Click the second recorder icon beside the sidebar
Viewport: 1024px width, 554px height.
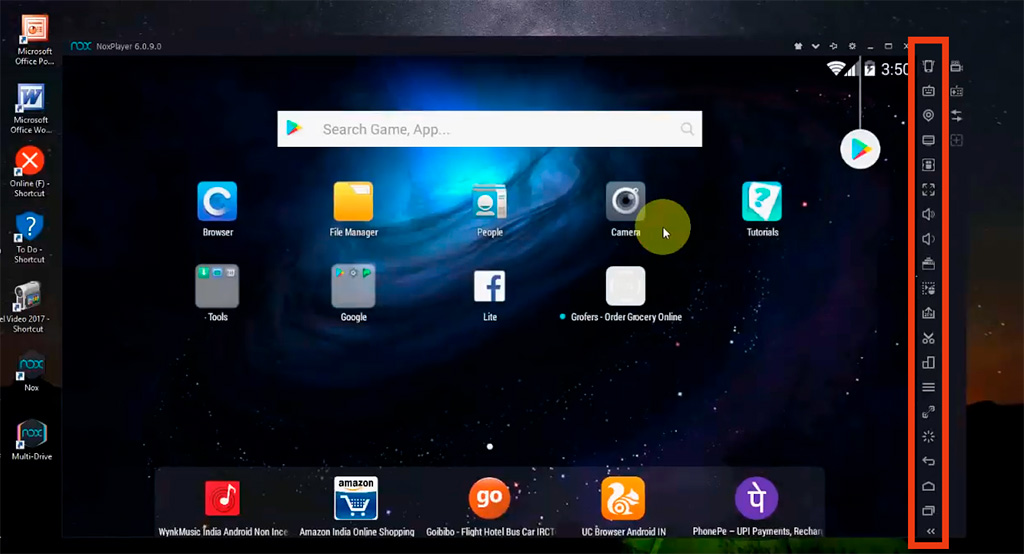tap(956, 91)
